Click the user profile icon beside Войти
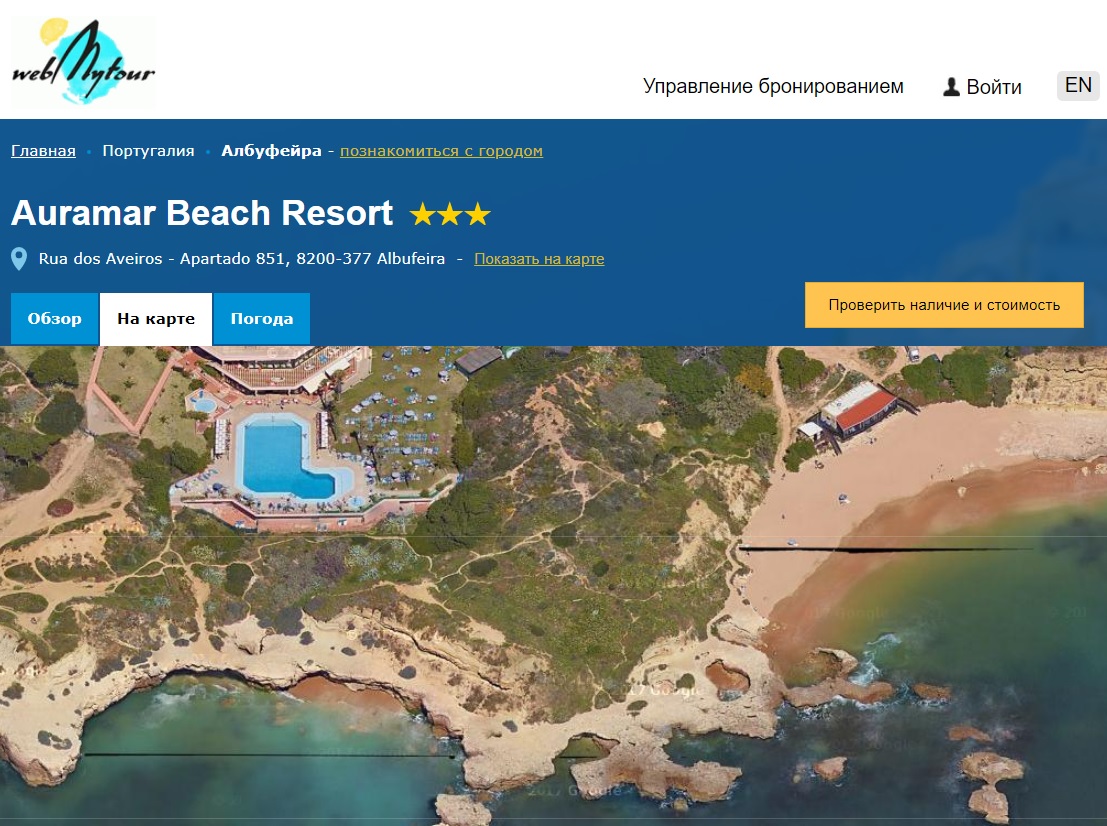 (x=951, y=87)
